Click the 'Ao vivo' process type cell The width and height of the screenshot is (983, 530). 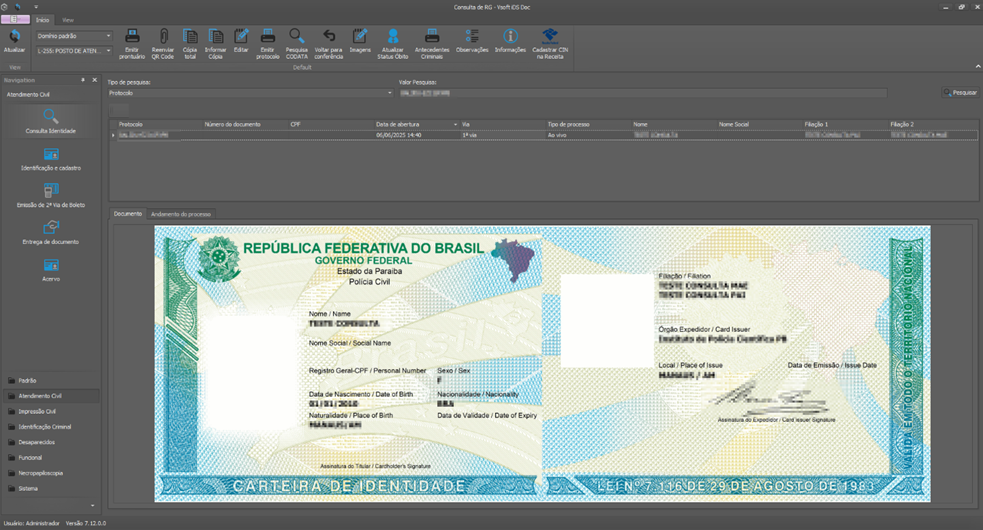point(589,135)
